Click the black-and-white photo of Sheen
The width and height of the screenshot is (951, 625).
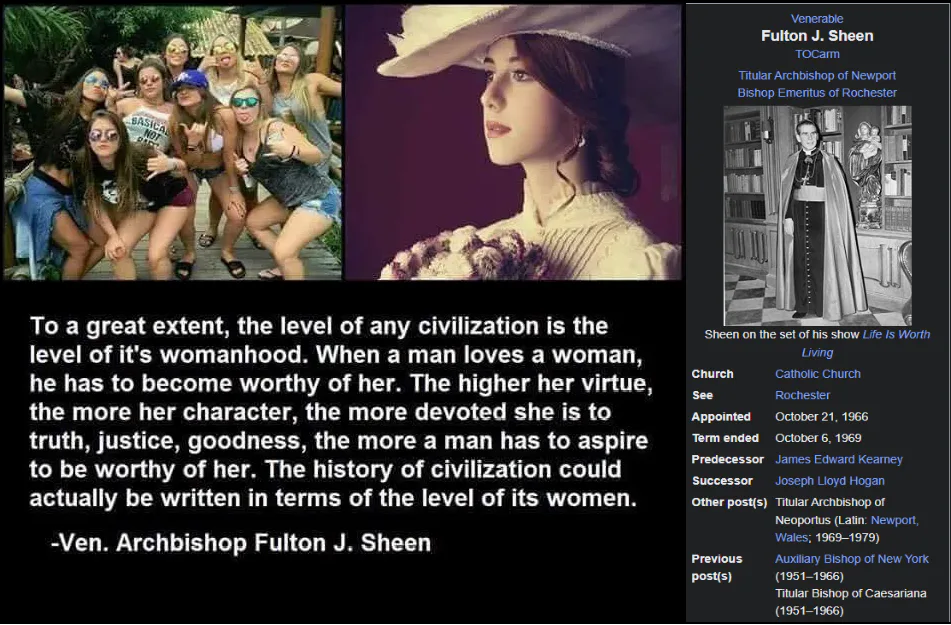(818, 216)
